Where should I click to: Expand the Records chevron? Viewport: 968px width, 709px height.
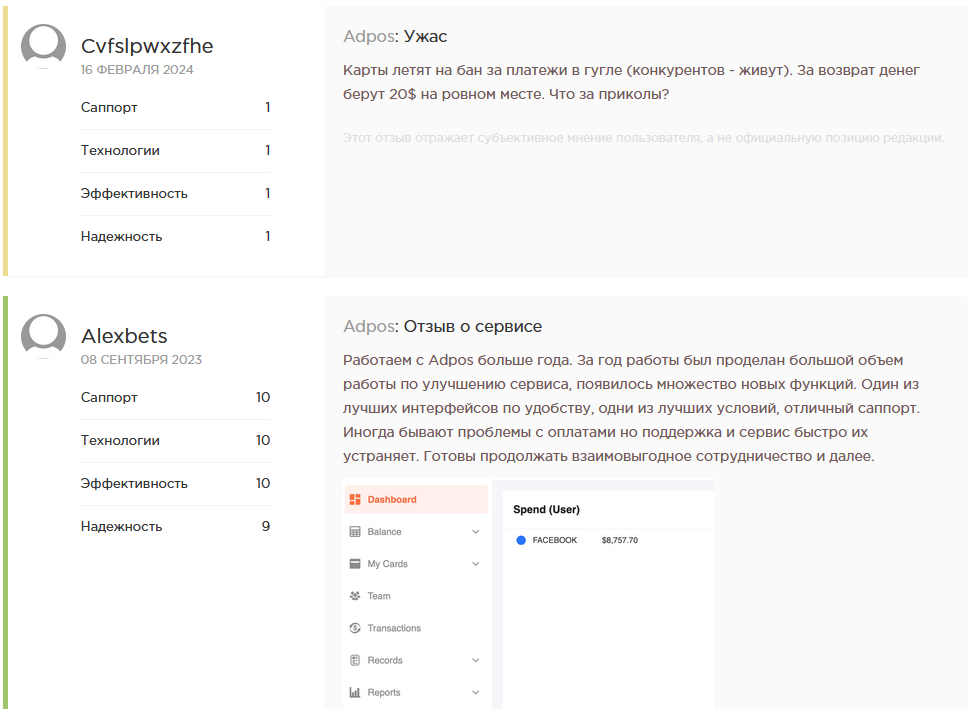[x=475, y=660]
